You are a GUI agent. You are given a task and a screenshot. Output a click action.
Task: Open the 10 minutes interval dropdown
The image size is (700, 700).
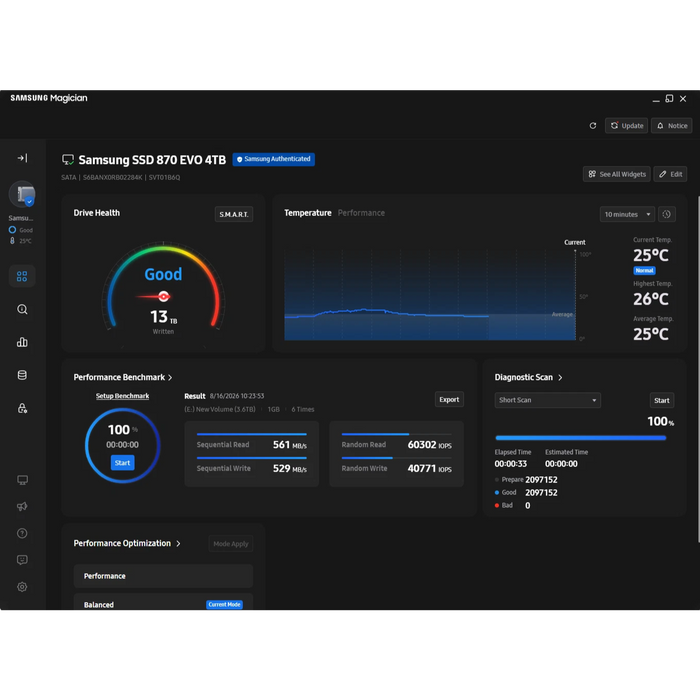pos(627,214)
